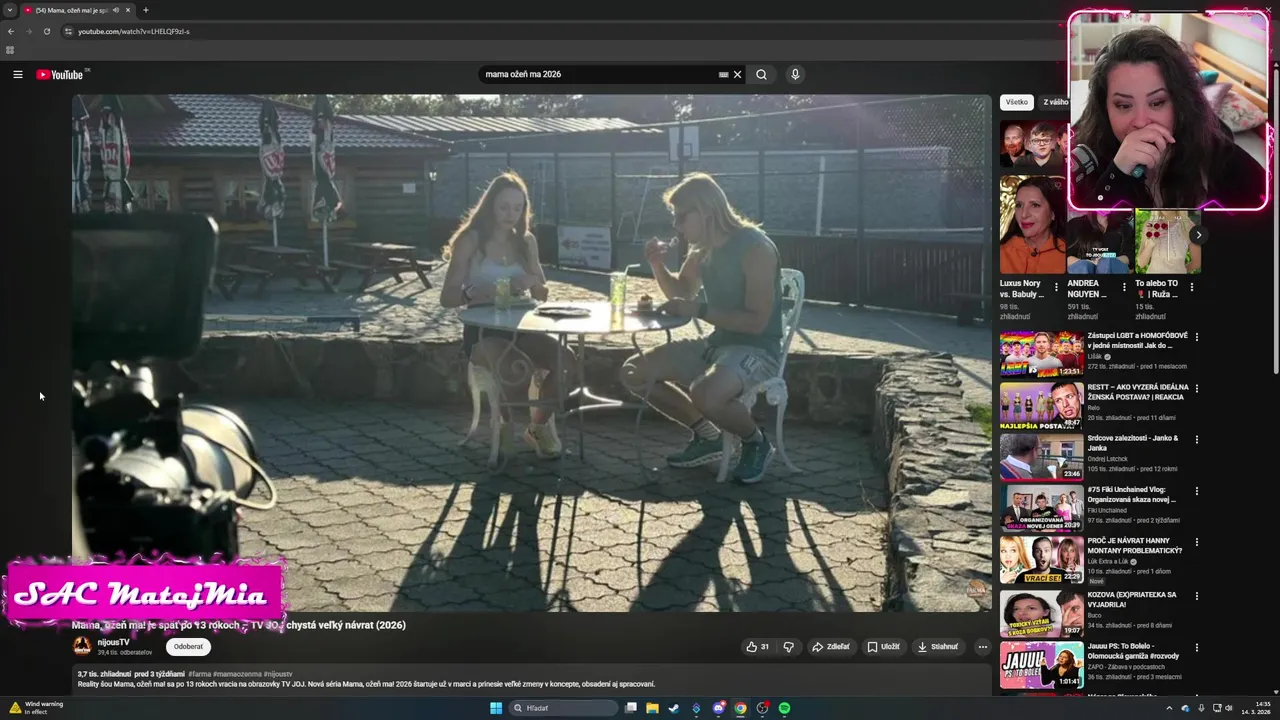Open options for 'Zástupci LGBT' video
1280x720 pixels.
point(1197,337)
